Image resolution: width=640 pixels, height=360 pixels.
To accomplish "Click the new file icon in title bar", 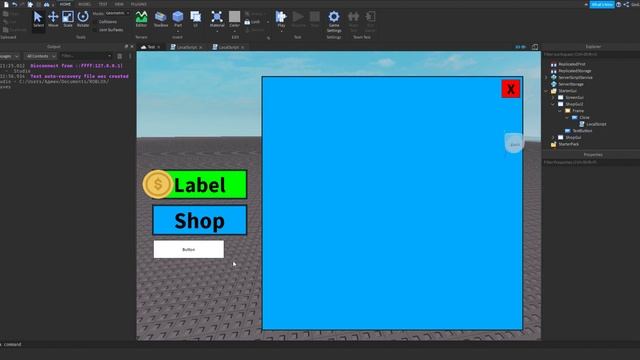I will pos(6,4).
